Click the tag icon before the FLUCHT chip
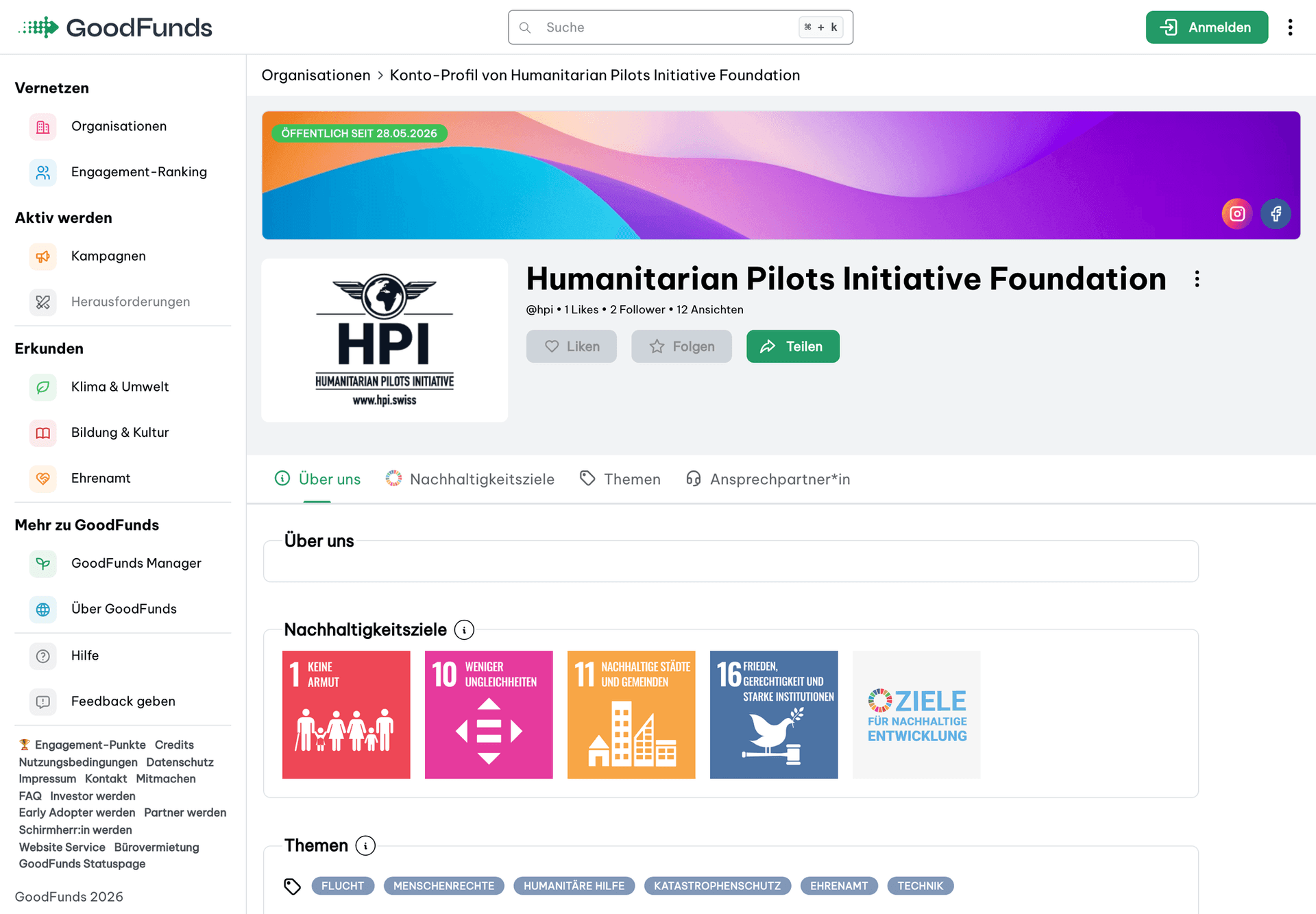 (x=293, y=887)
